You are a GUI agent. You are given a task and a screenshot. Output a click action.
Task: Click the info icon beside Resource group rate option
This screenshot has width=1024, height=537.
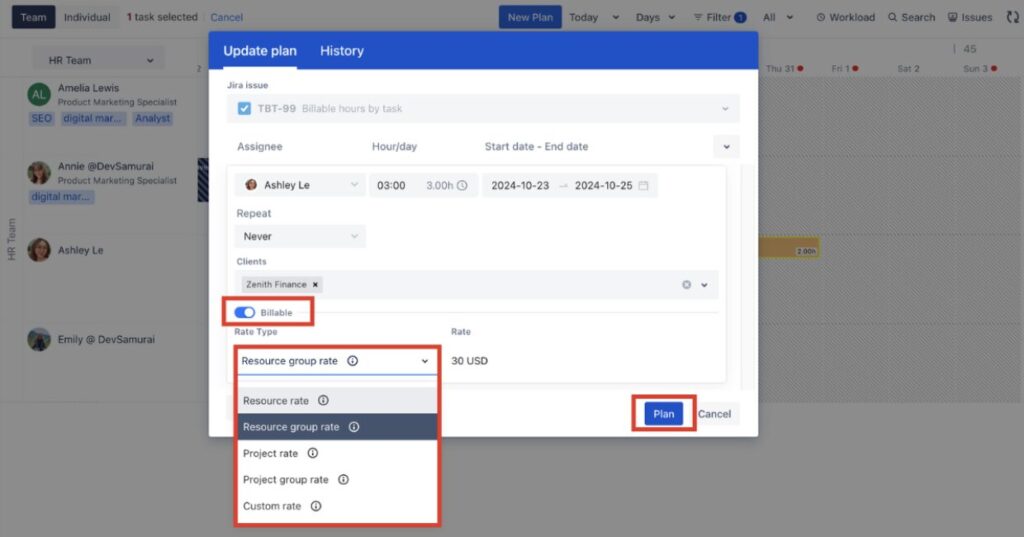pos(354,427)
